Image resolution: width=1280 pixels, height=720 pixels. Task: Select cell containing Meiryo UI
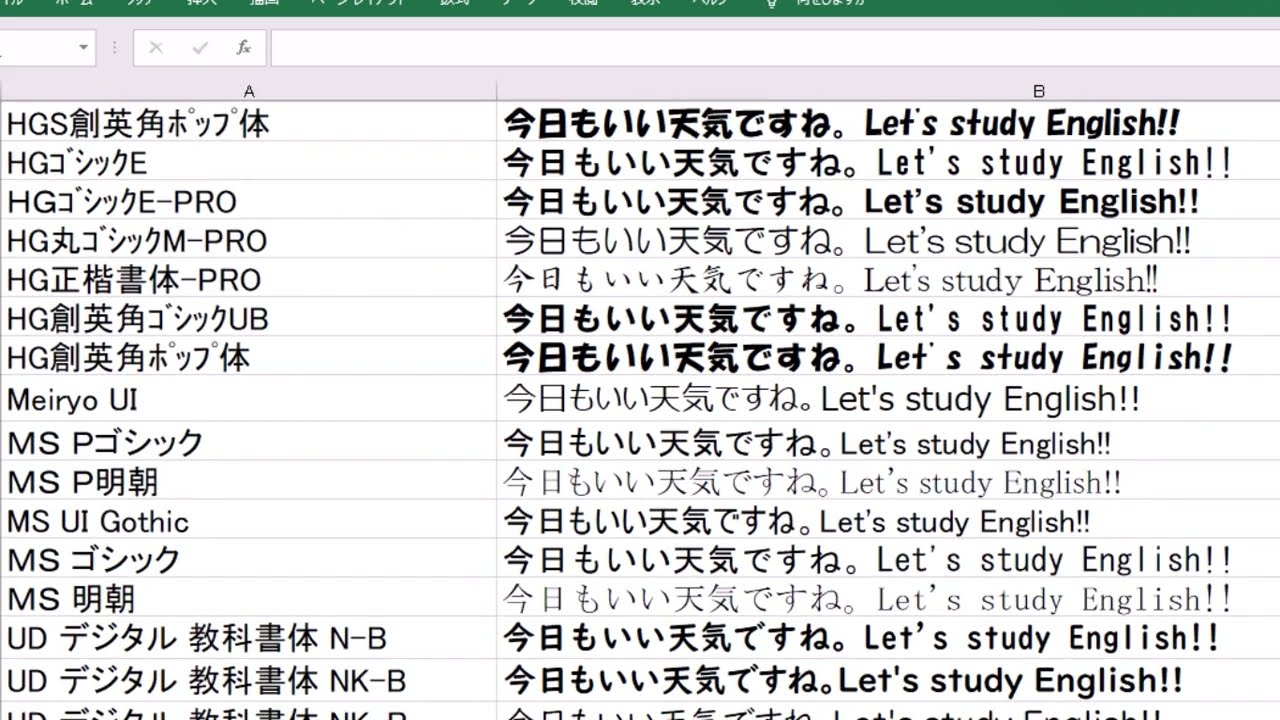(x=248, y=399)
